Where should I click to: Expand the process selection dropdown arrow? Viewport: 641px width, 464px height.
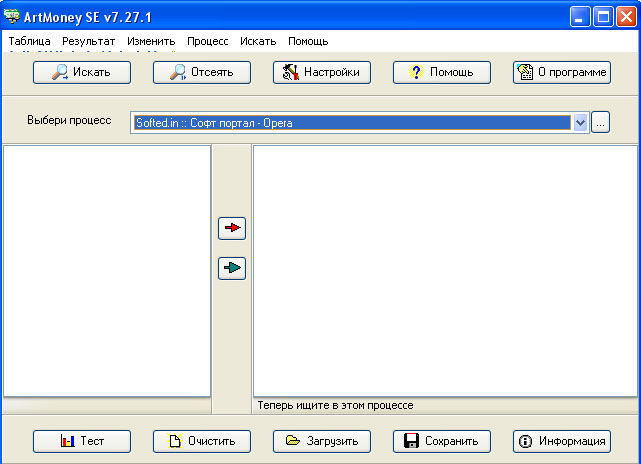tap(580, 122)
